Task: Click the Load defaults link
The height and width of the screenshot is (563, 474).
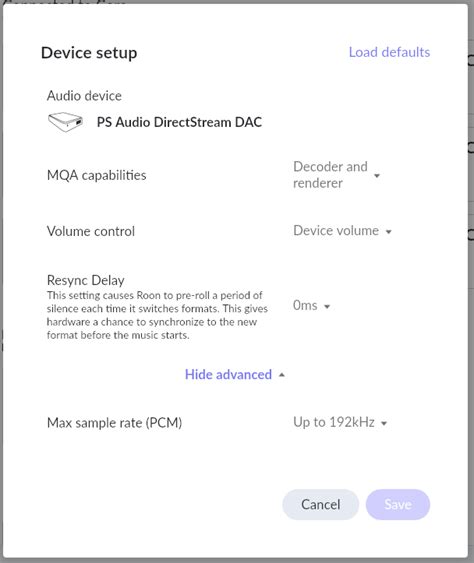Action: pos(389,52)
